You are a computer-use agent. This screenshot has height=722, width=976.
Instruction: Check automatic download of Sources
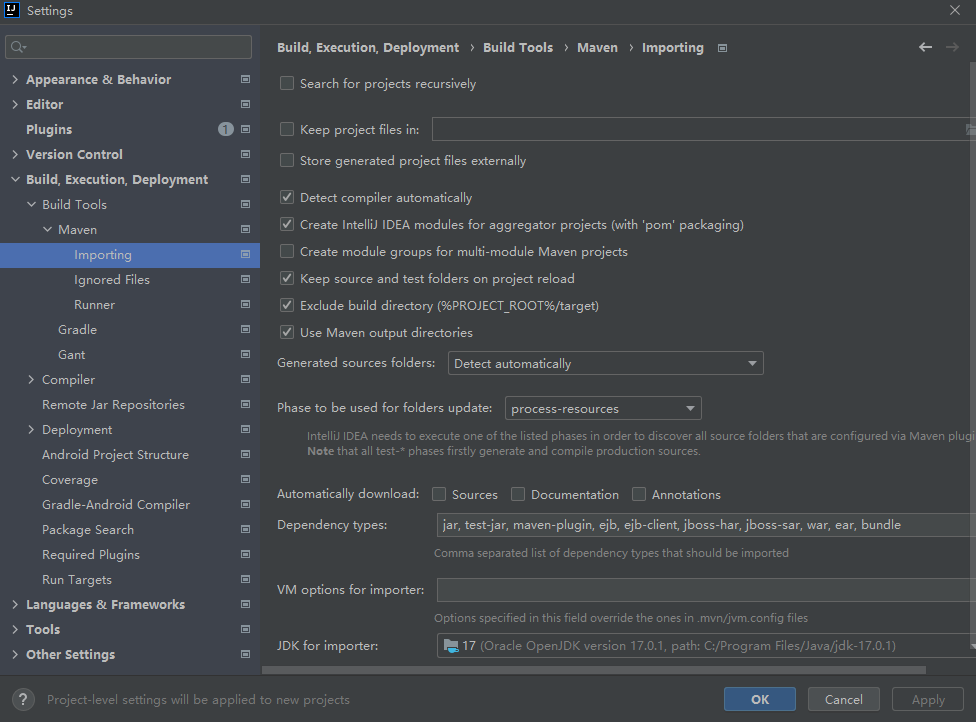[439, 494]
